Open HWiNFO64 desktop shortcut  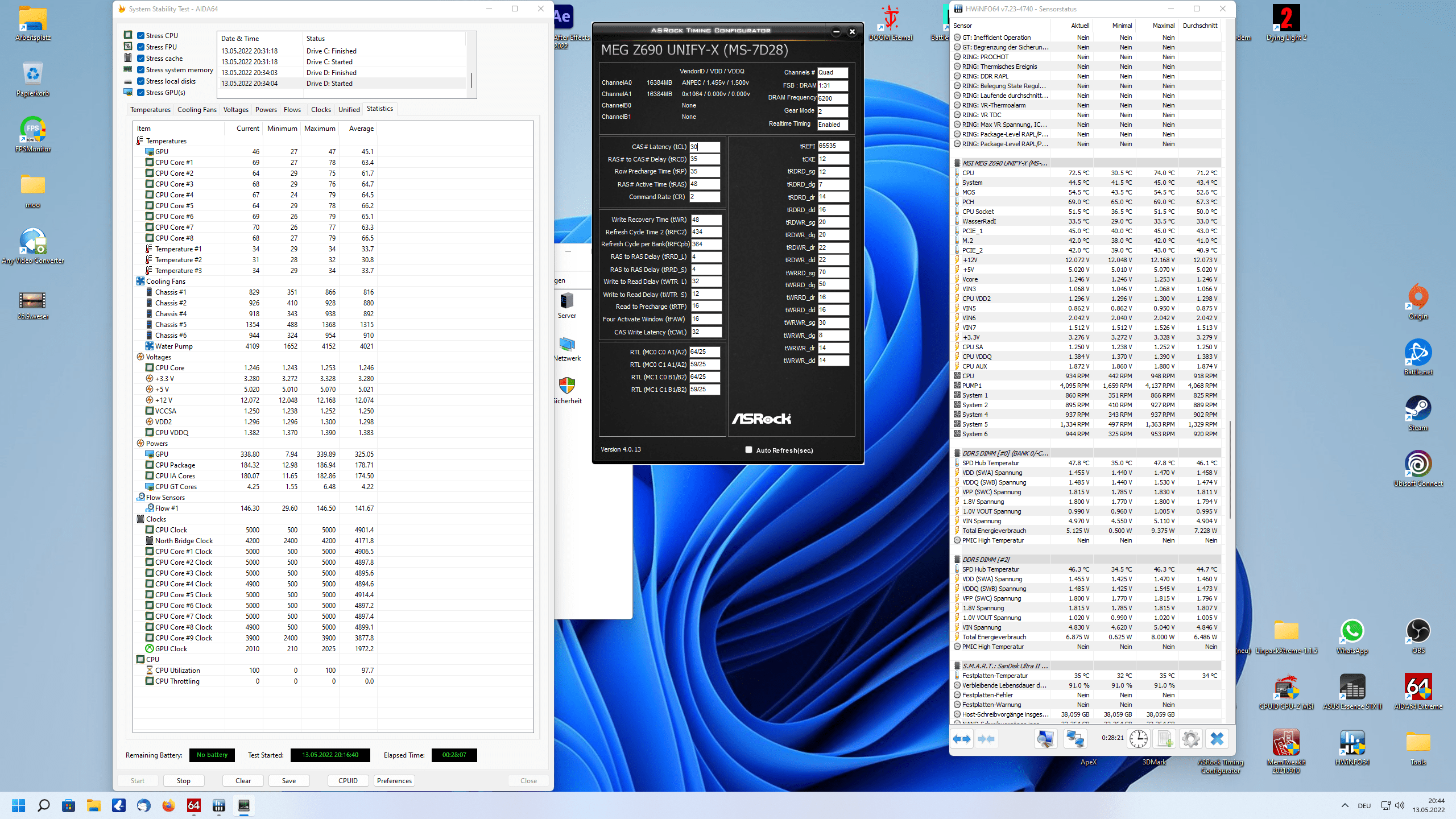[x=1352, y=747]
